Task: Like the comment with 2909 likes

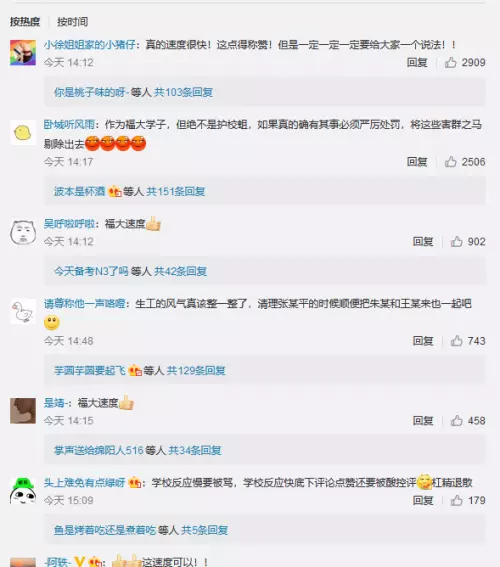Action: click(x=450, y=63)
